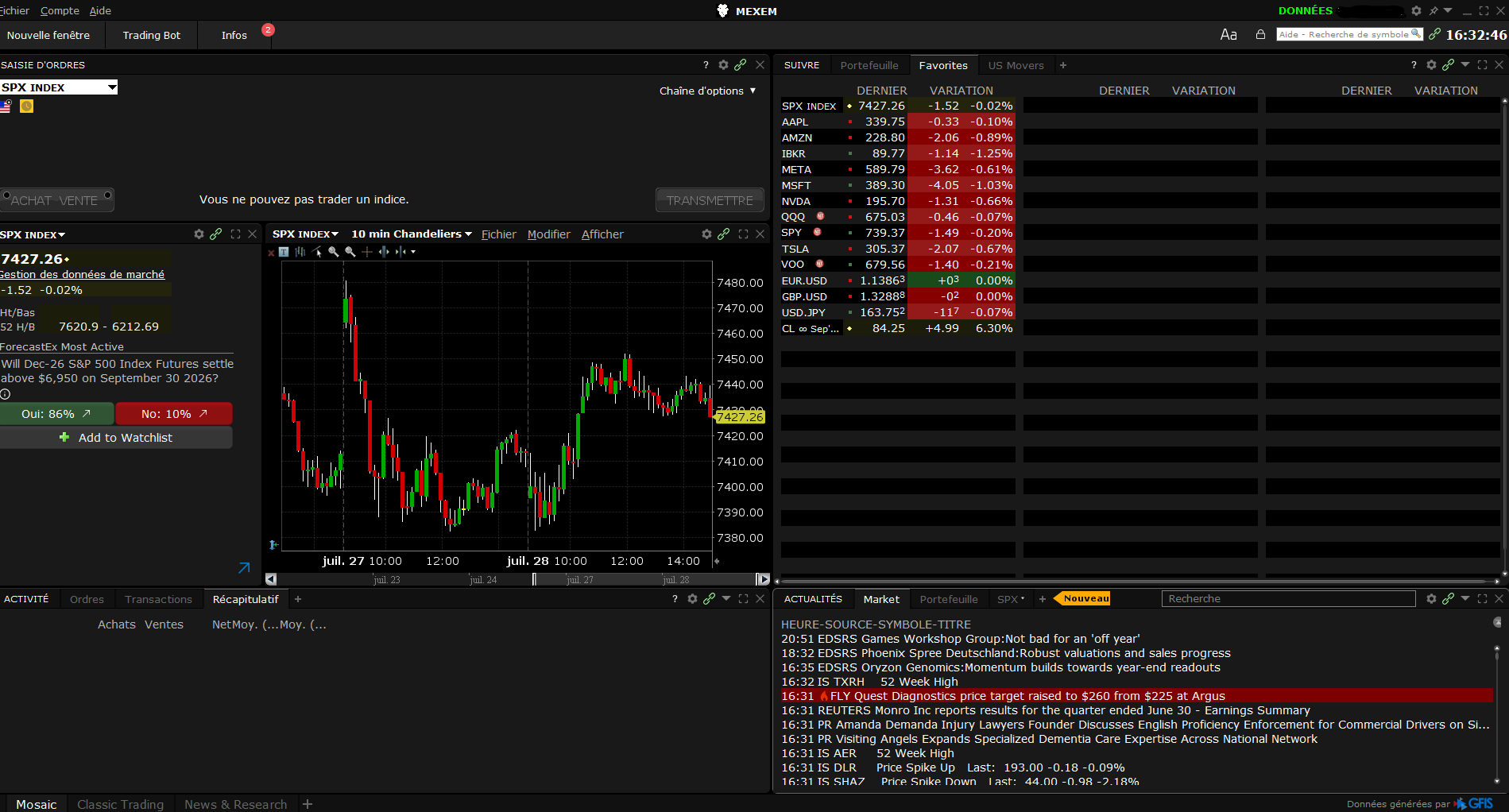Click the chart timeline scrollbar slider
The image size is (1509, 812).
[x=534, y=579]
